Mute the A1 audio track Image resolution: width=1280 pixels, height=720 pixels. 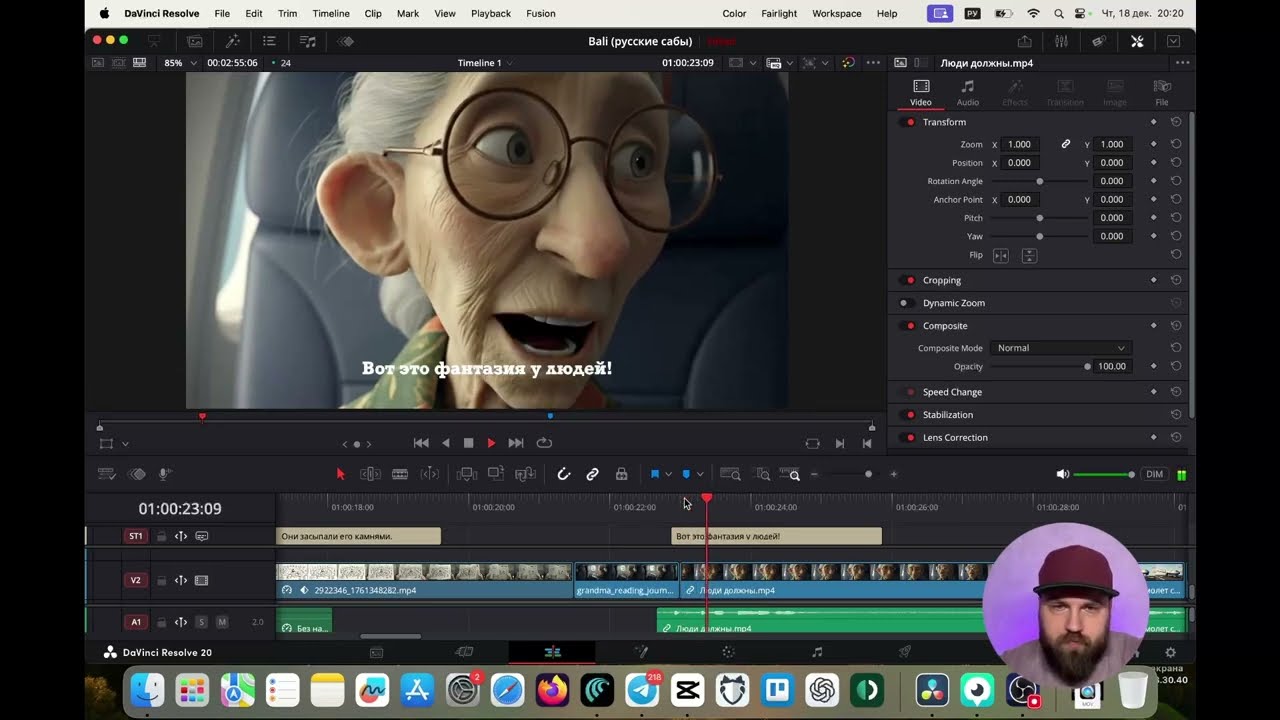coord(222,622)
